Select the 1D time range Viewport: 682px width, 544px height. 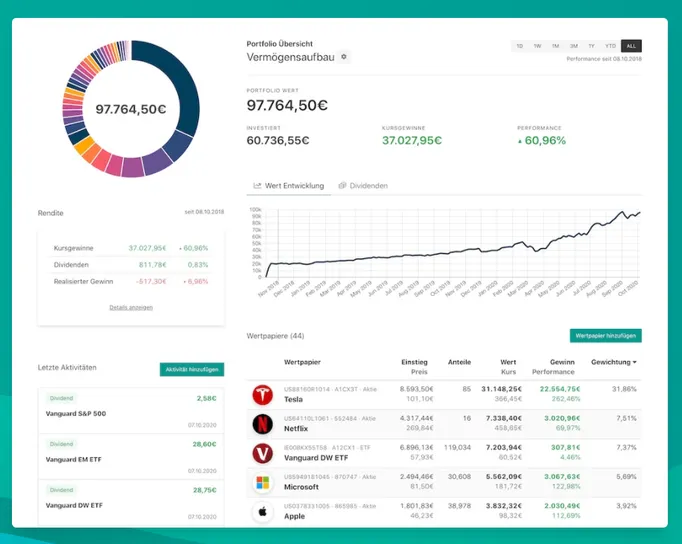point(520,46)
